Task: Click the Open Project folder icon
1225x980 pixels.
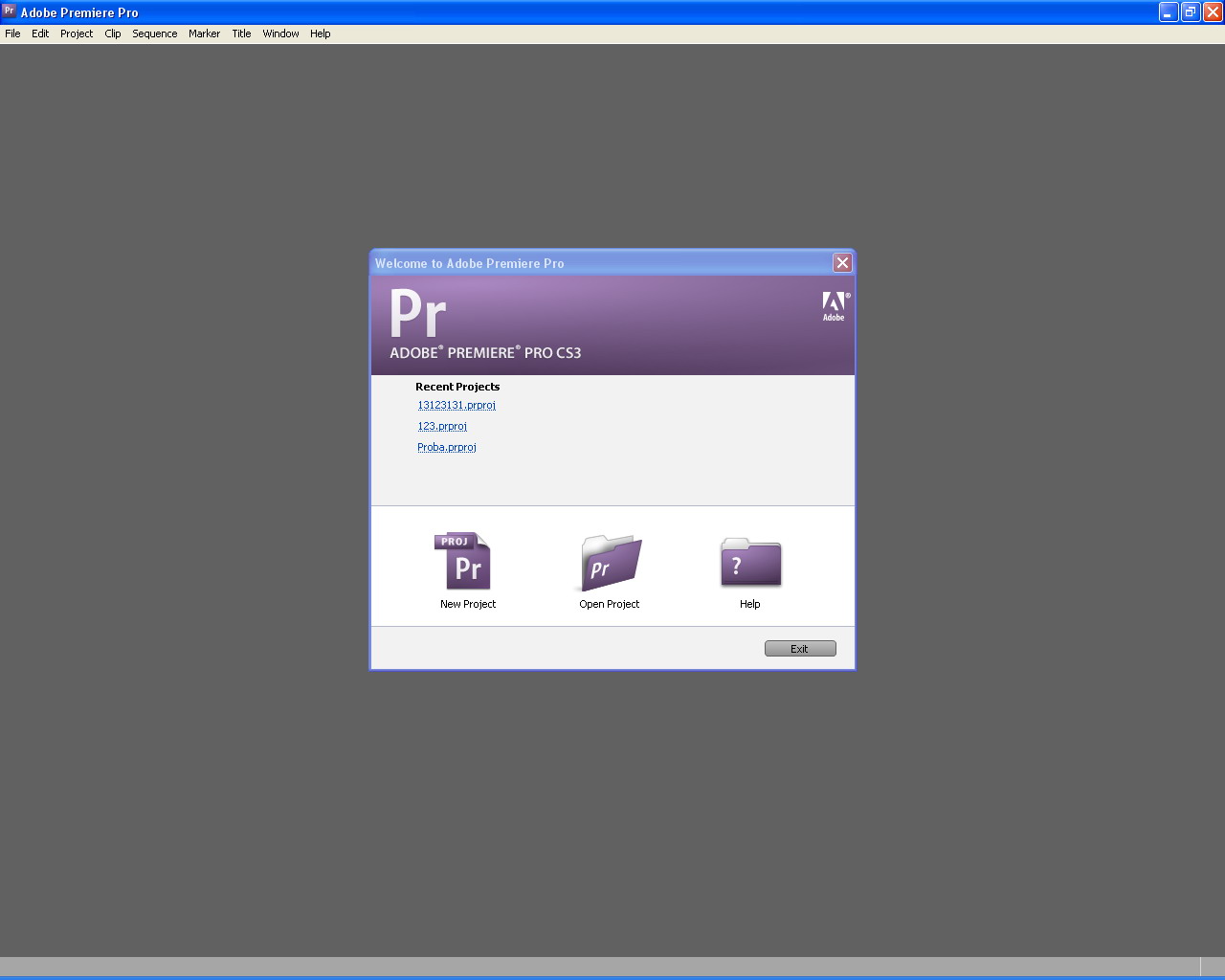Action: (x=611, y=563)
